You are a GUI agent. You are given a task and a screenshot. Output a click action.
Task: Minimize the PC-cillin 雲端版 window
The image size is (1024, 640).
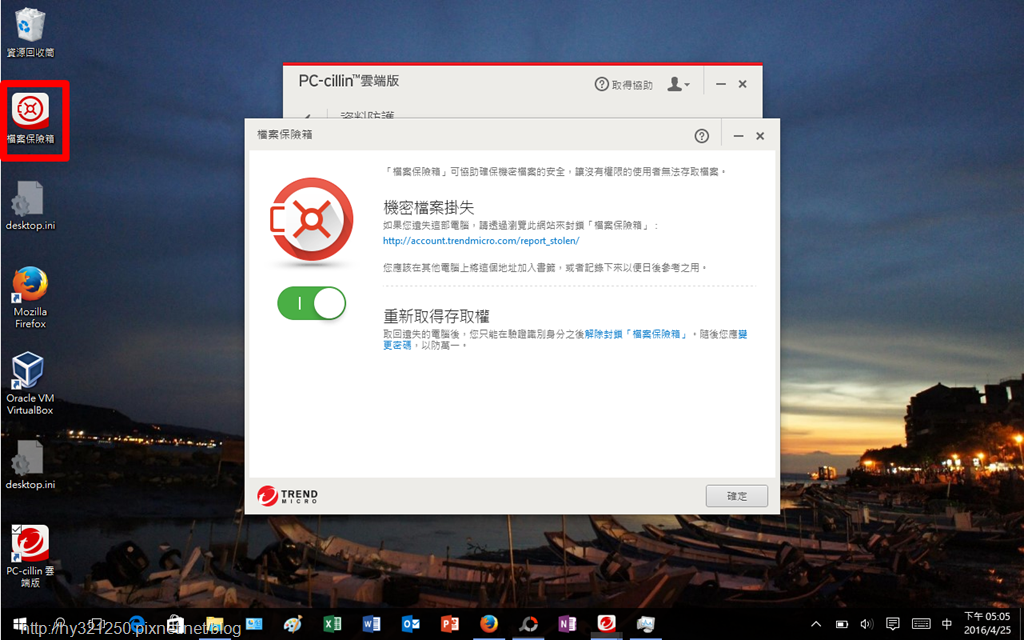click(720, 84)
